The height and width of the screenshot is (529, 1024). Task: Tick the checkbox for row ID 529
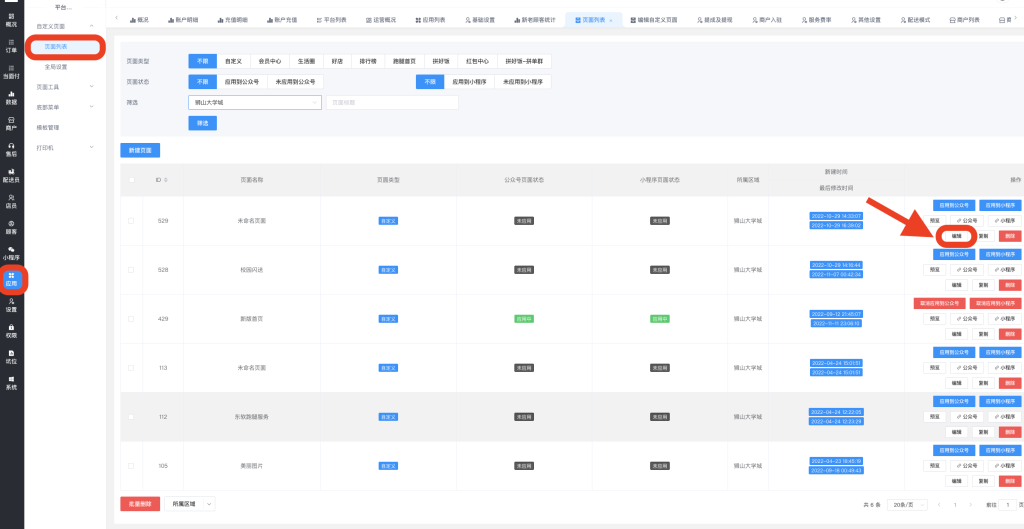132,220
